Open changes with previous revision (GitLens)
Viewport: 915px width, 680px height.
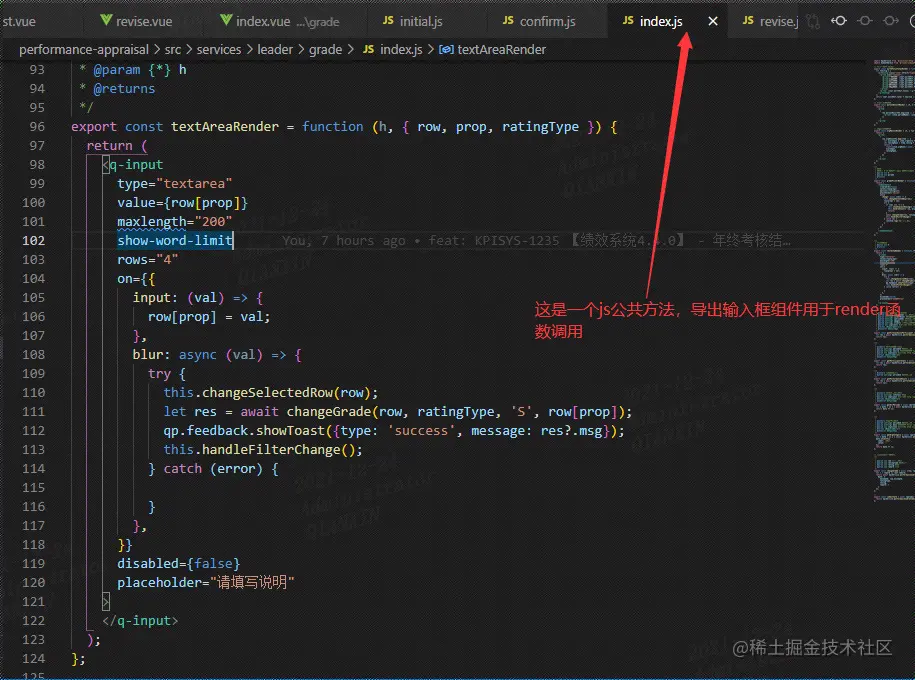839,21
